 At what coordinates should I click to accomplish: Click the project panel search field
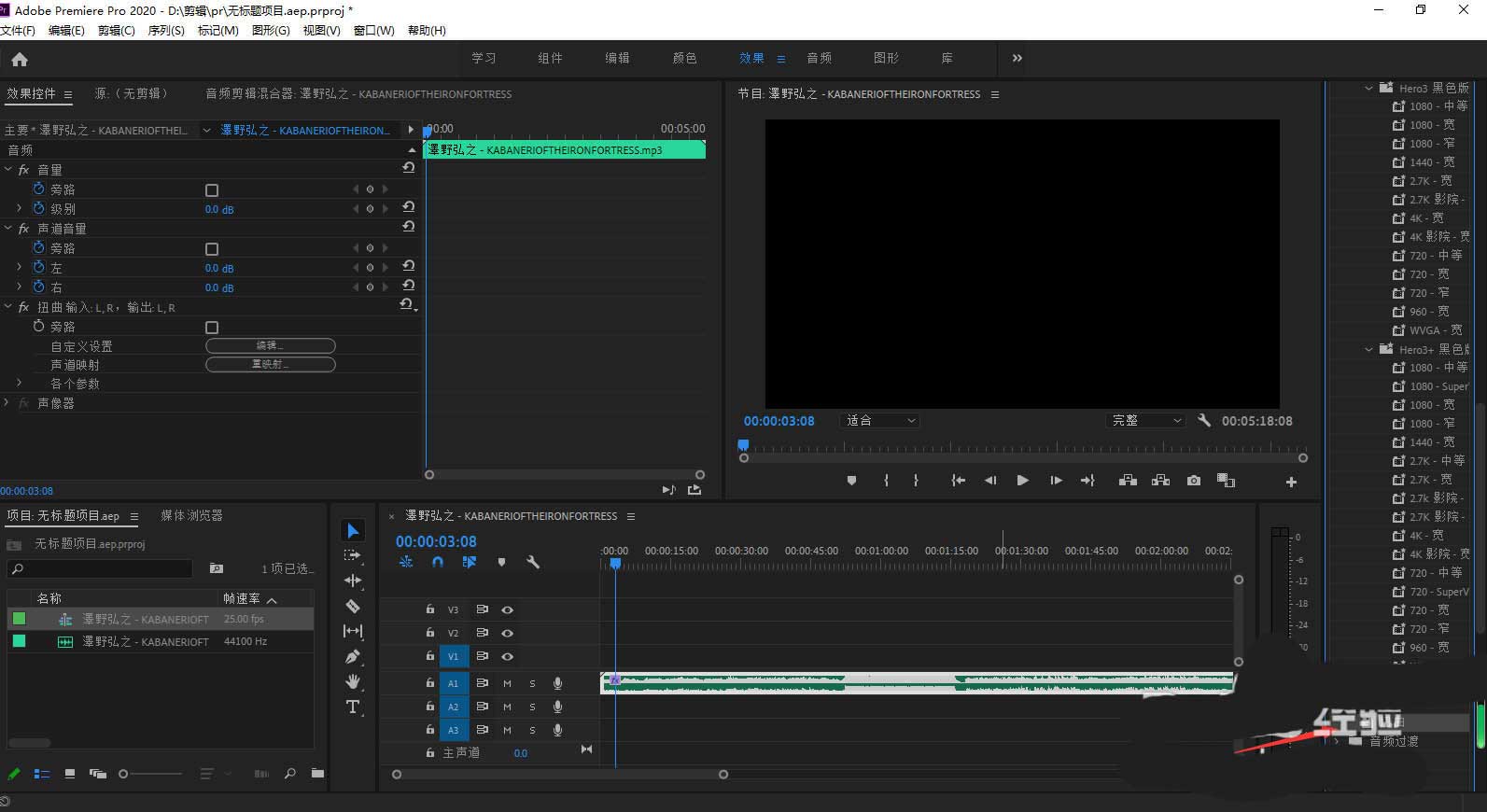point(101,568)
